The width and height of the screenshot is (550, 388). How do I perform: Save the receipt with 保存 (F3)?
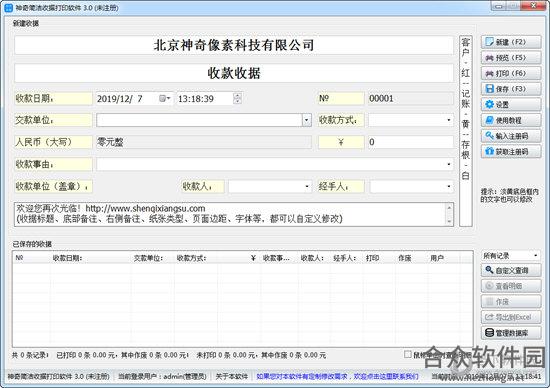pyautogui.click(x=511, y=89)
